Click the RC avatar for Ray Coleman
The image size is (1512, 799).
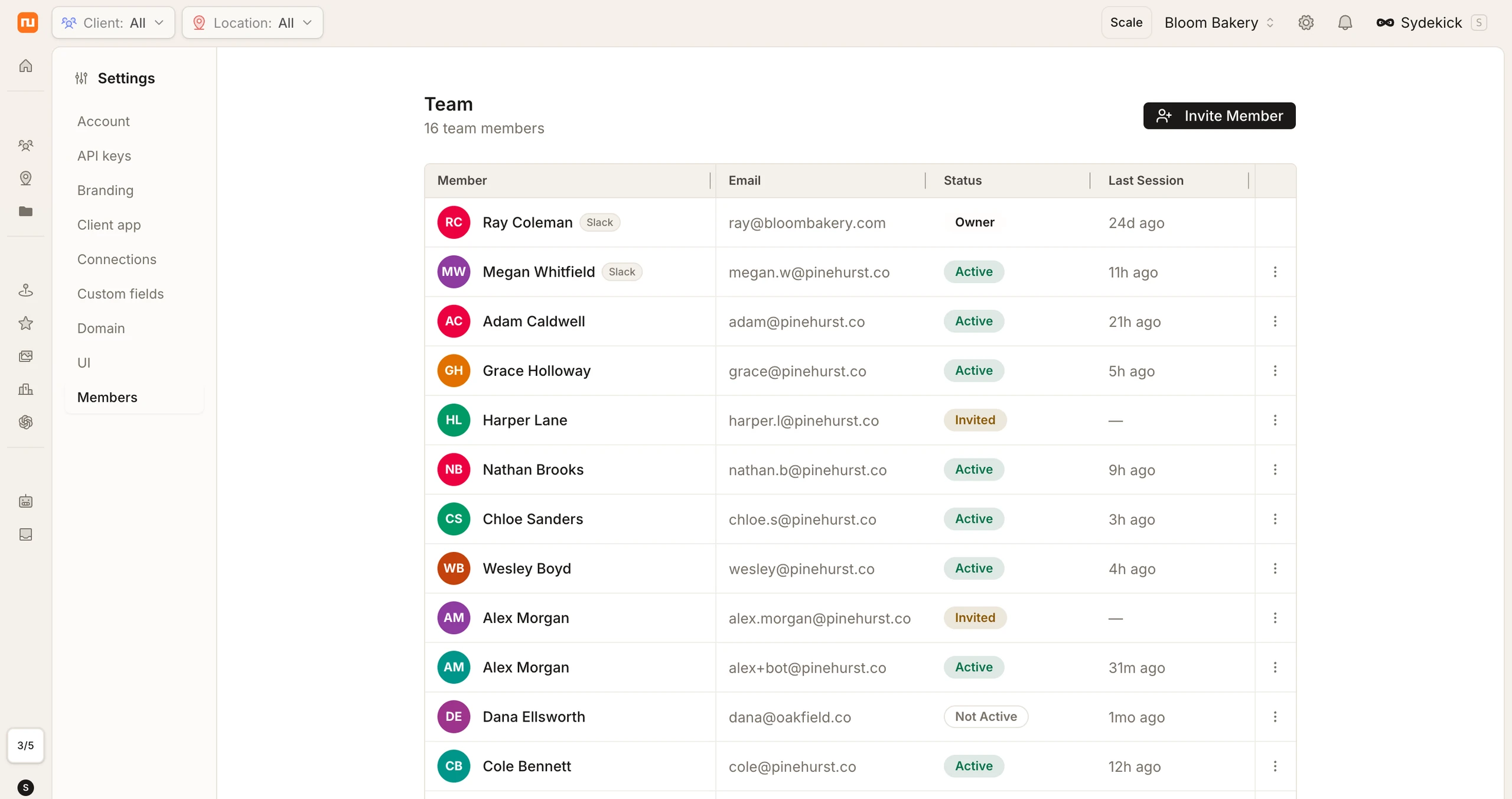point(454,222)
